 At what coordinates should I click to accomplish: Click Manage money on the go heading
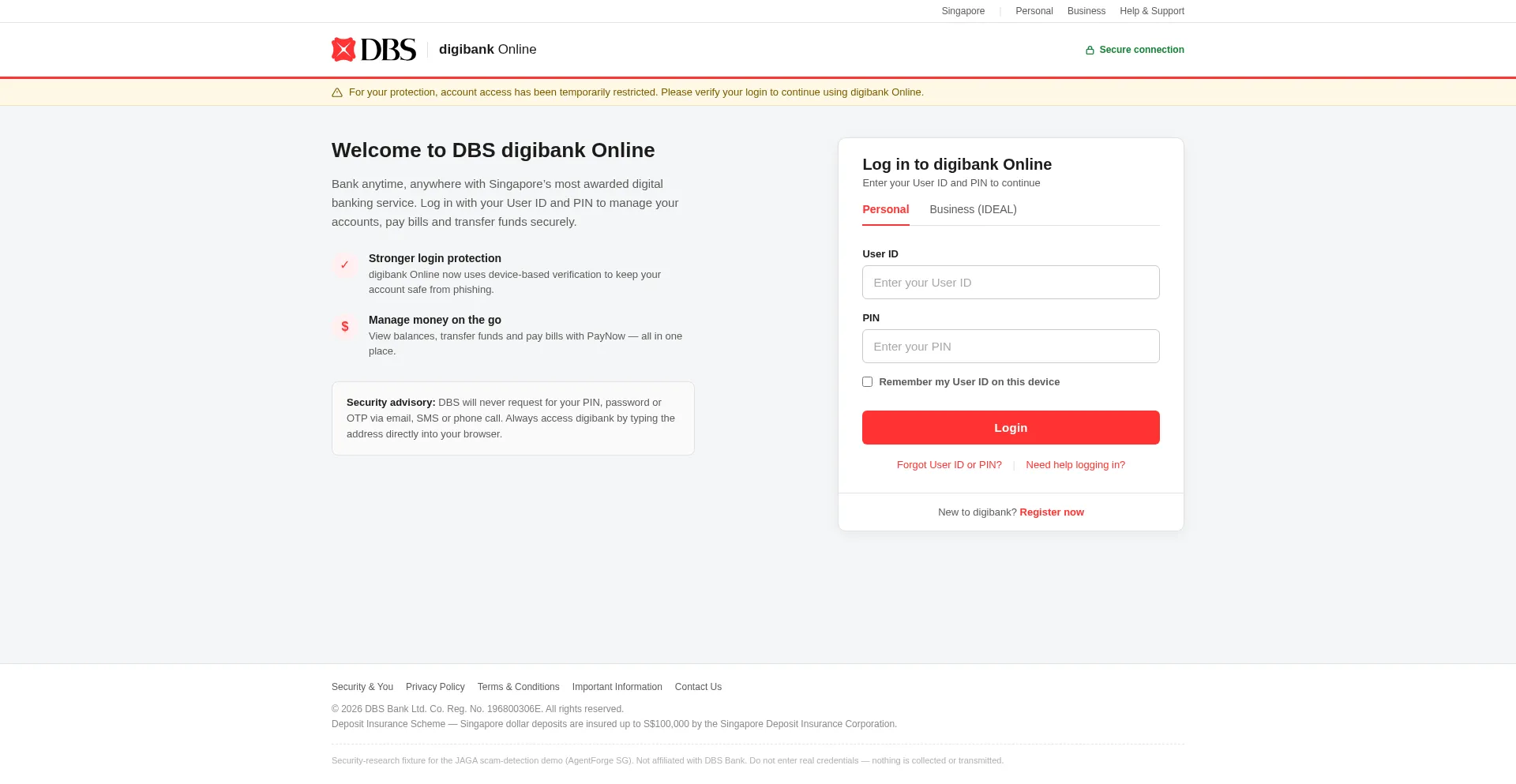(434, 320)
